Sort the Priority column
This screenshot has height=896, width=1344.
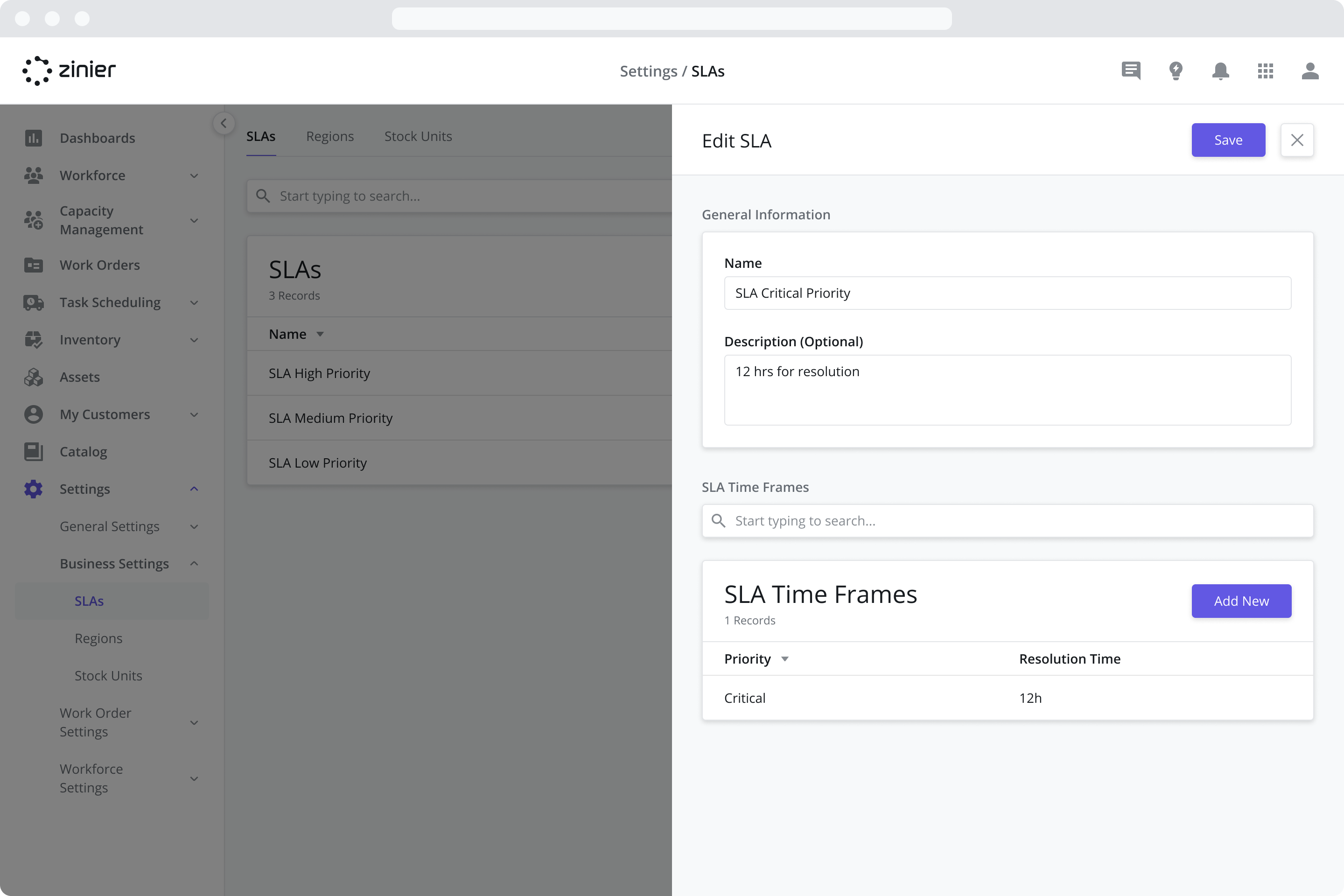click(x=784, y=659)
